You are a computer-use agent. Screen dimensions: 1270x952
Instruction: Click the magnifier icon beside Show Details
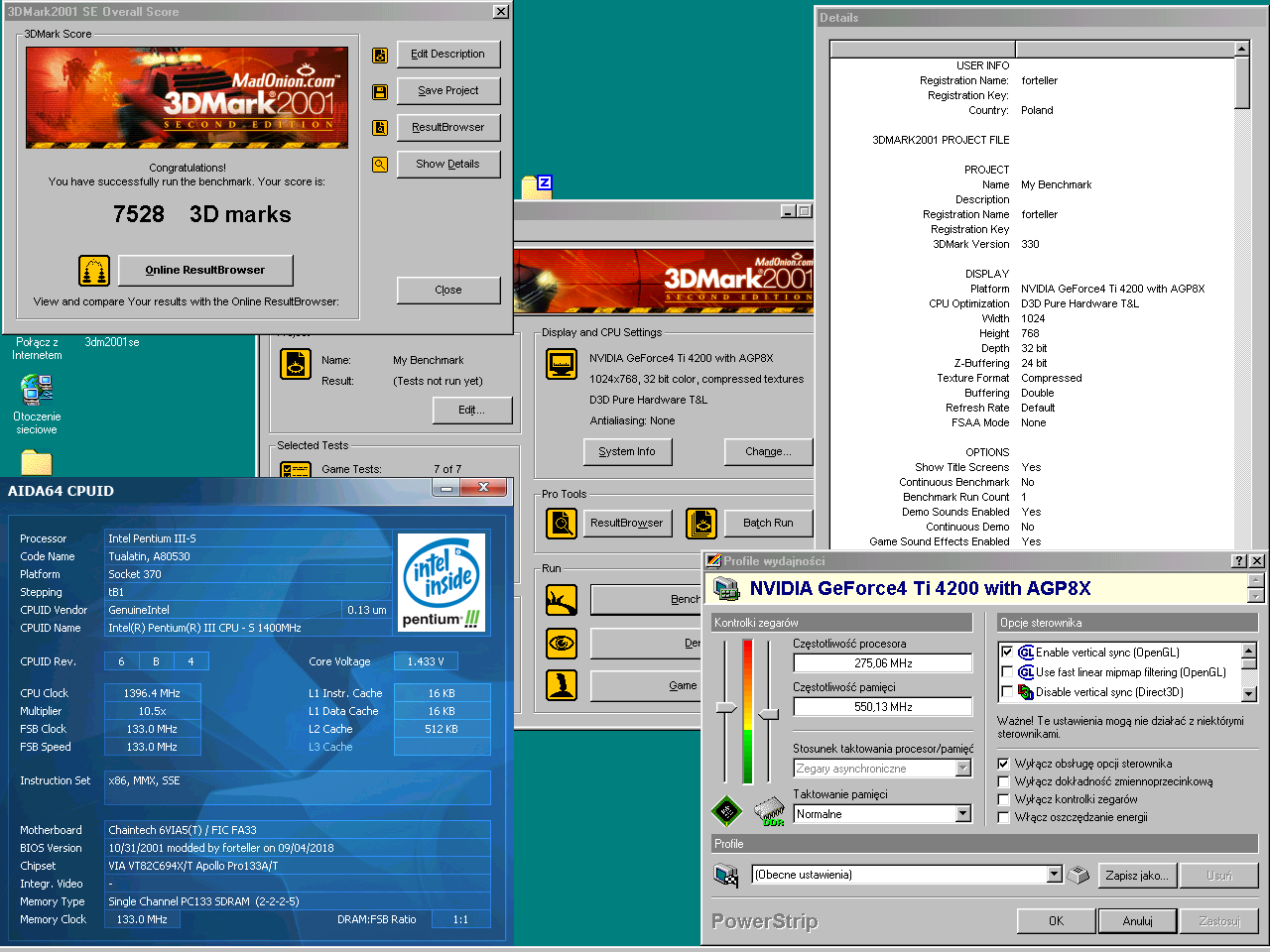(x=380, y=165)
